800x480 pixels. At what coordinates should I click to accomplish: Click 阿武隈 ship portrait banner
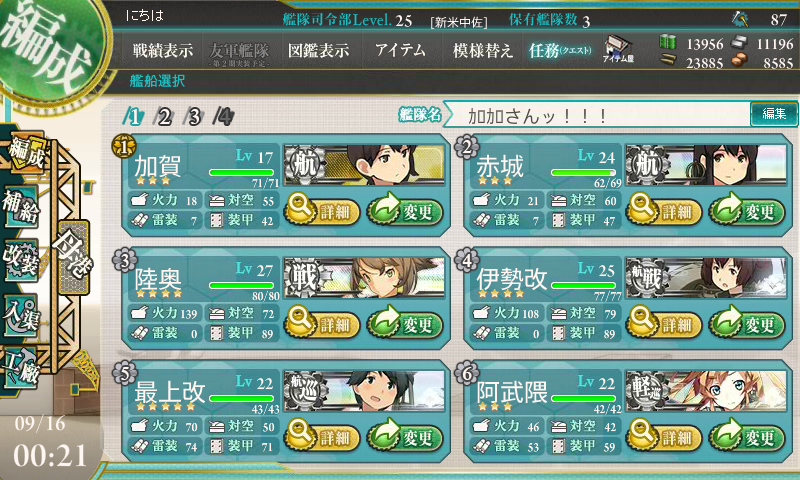point(706,391)
